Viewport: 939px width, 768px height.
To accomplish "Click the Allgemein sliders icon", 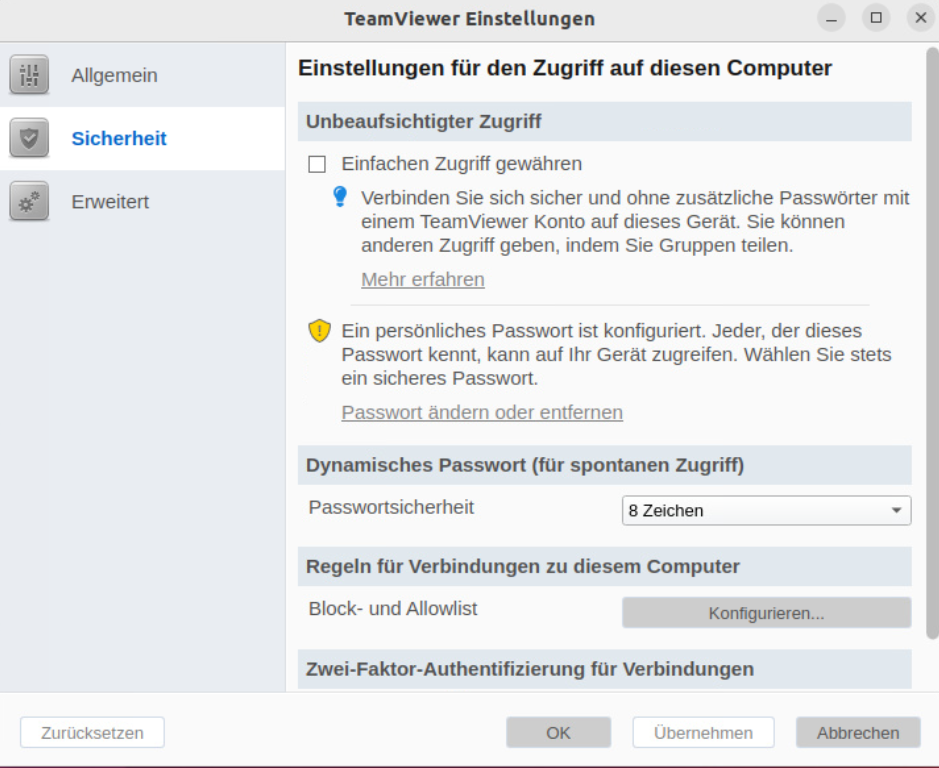I will click(29, 75).
